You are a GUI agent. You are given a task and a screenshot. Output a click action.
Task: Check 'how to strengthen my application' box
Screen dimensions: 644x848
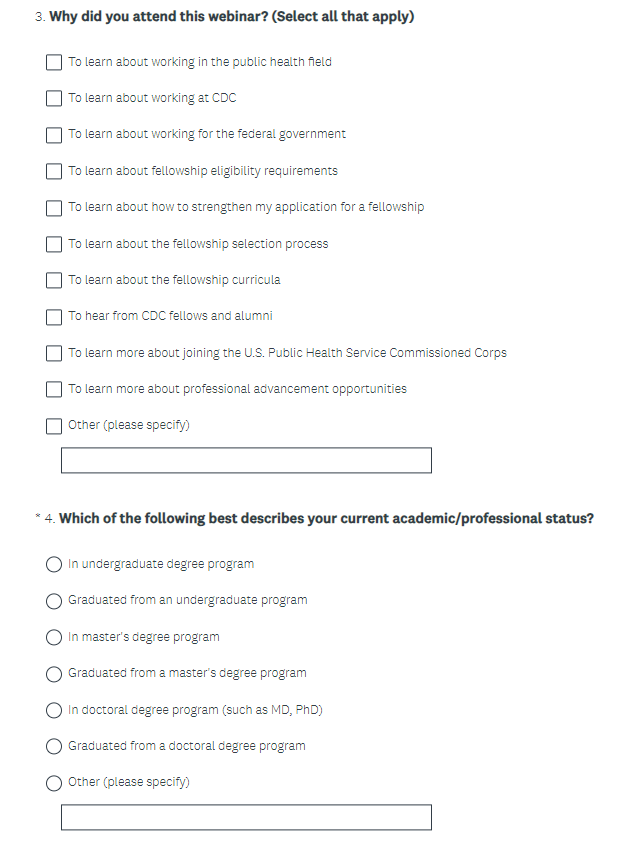point(54,207)
